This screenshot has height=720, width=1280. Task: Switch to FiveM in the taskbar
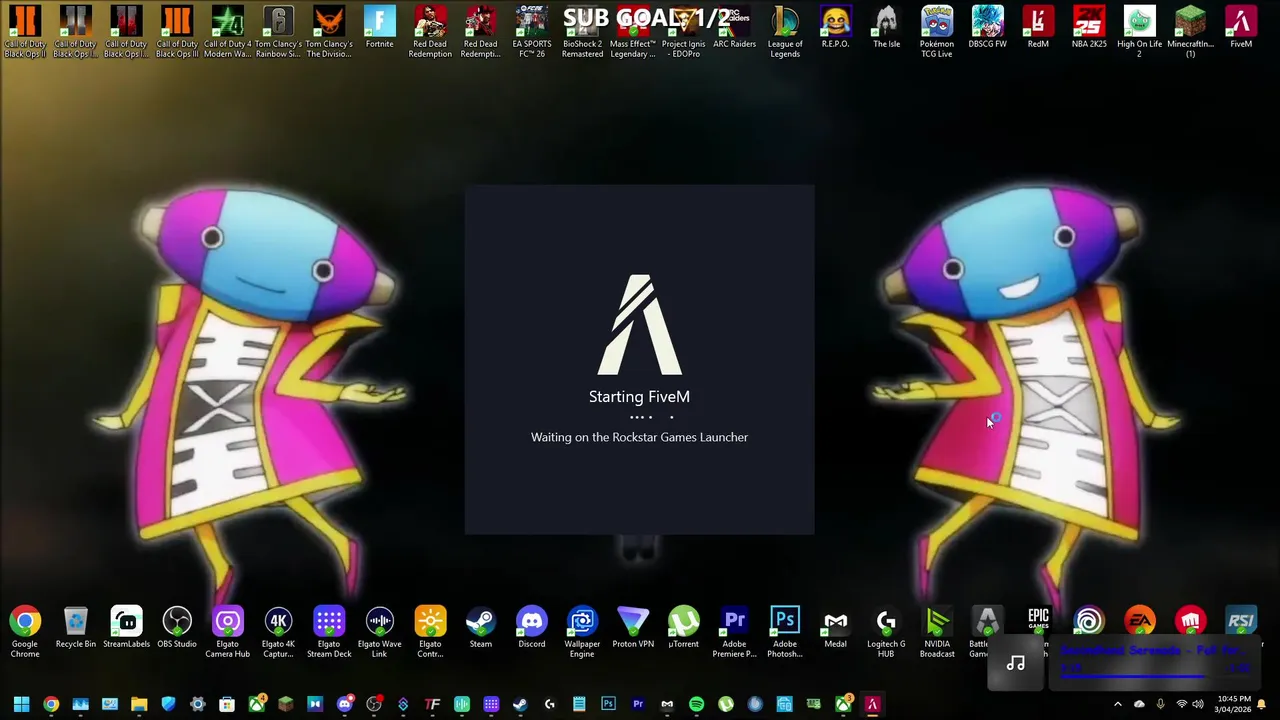[x=872, y=704]
